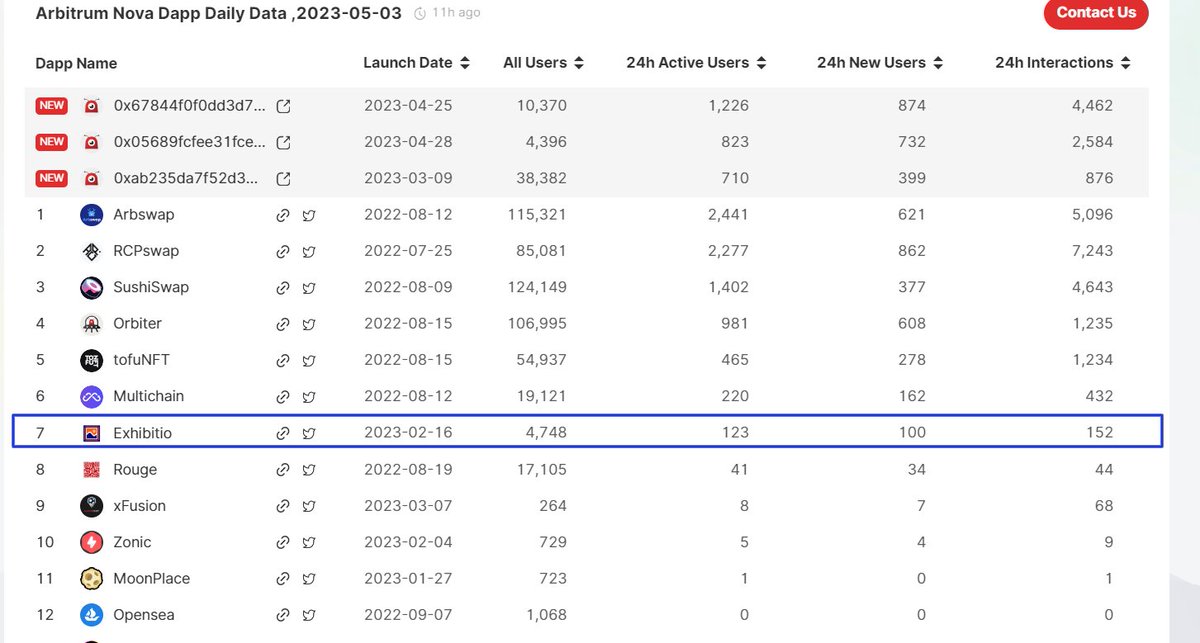Open the RCPswap dapp name
The height and width of the screenshot is (643, 1200).
coord(146,251)
